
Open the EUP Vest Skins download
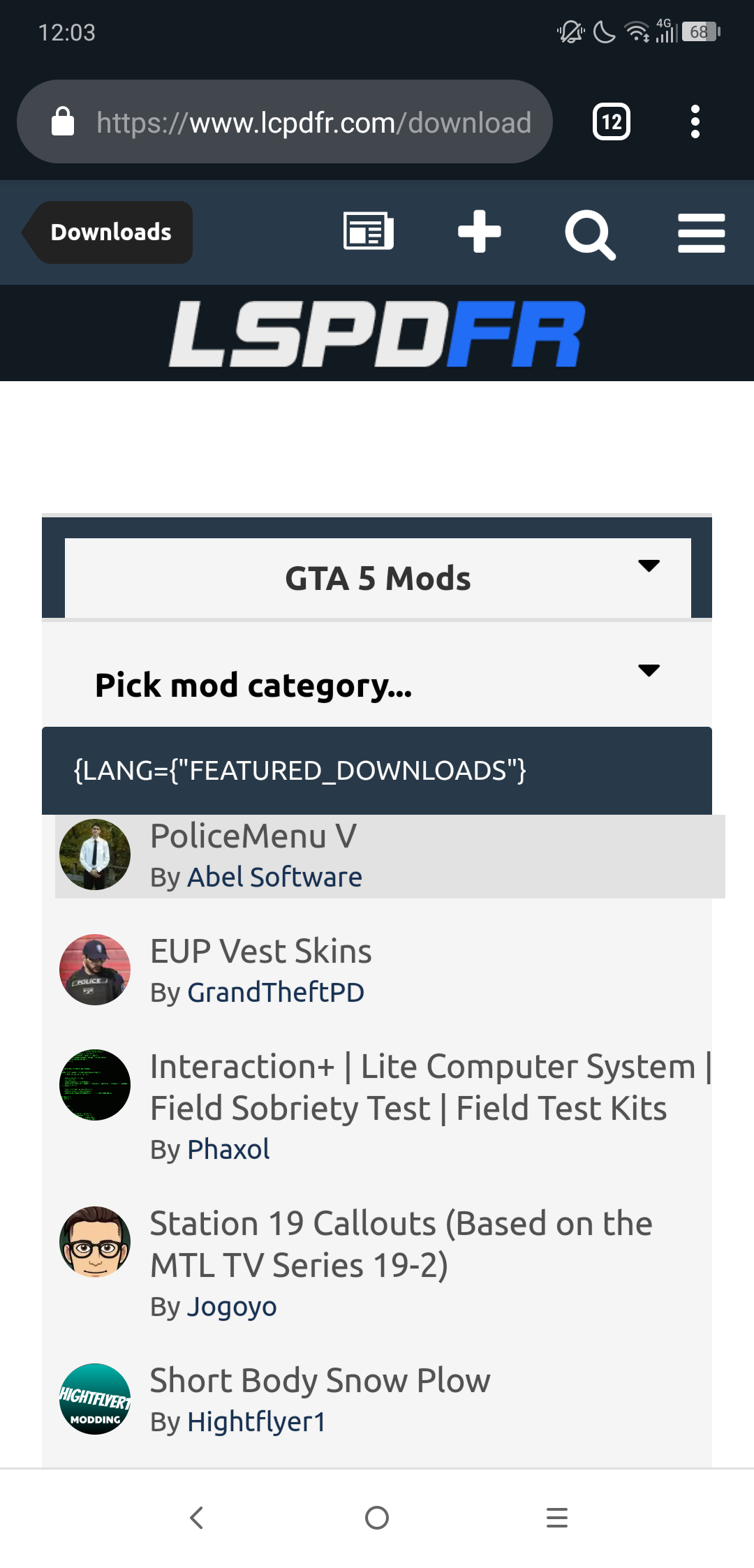click(261, 952)
